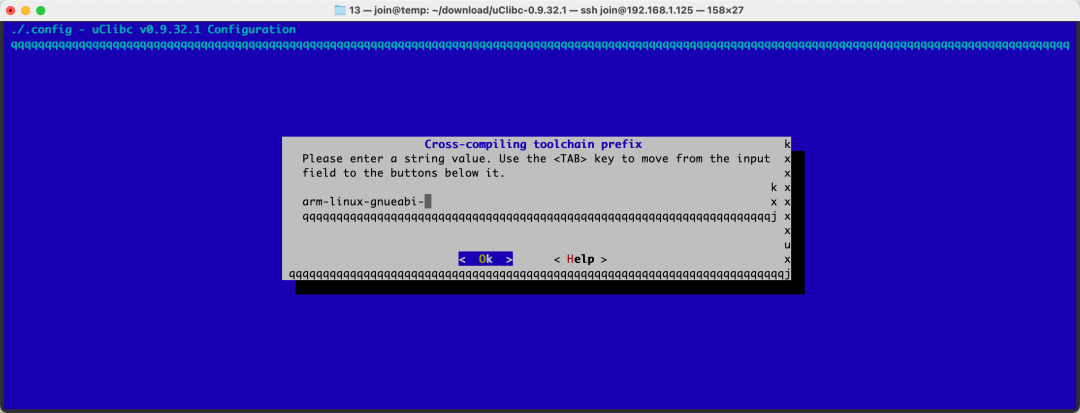Maximize the terminal window with the green button
The height and width of the screenshot is (413, 1080).
[x=41, y=10]
